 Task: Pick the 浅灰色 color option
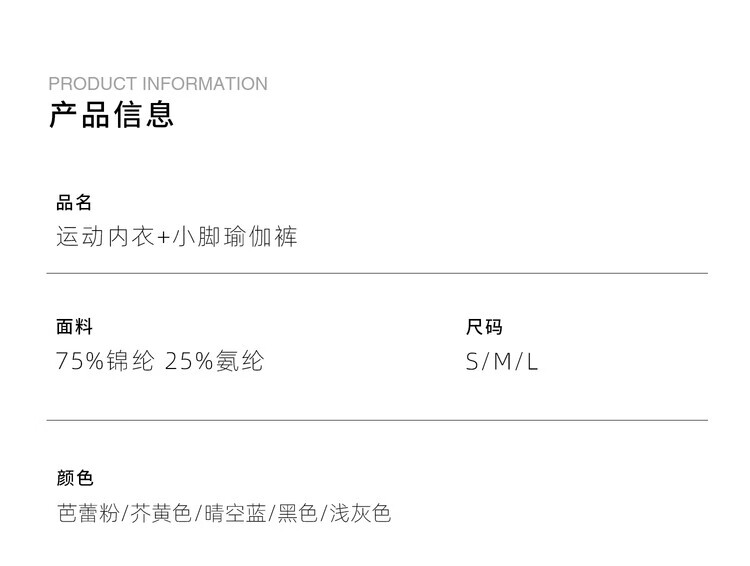click(x=360, y=514)
